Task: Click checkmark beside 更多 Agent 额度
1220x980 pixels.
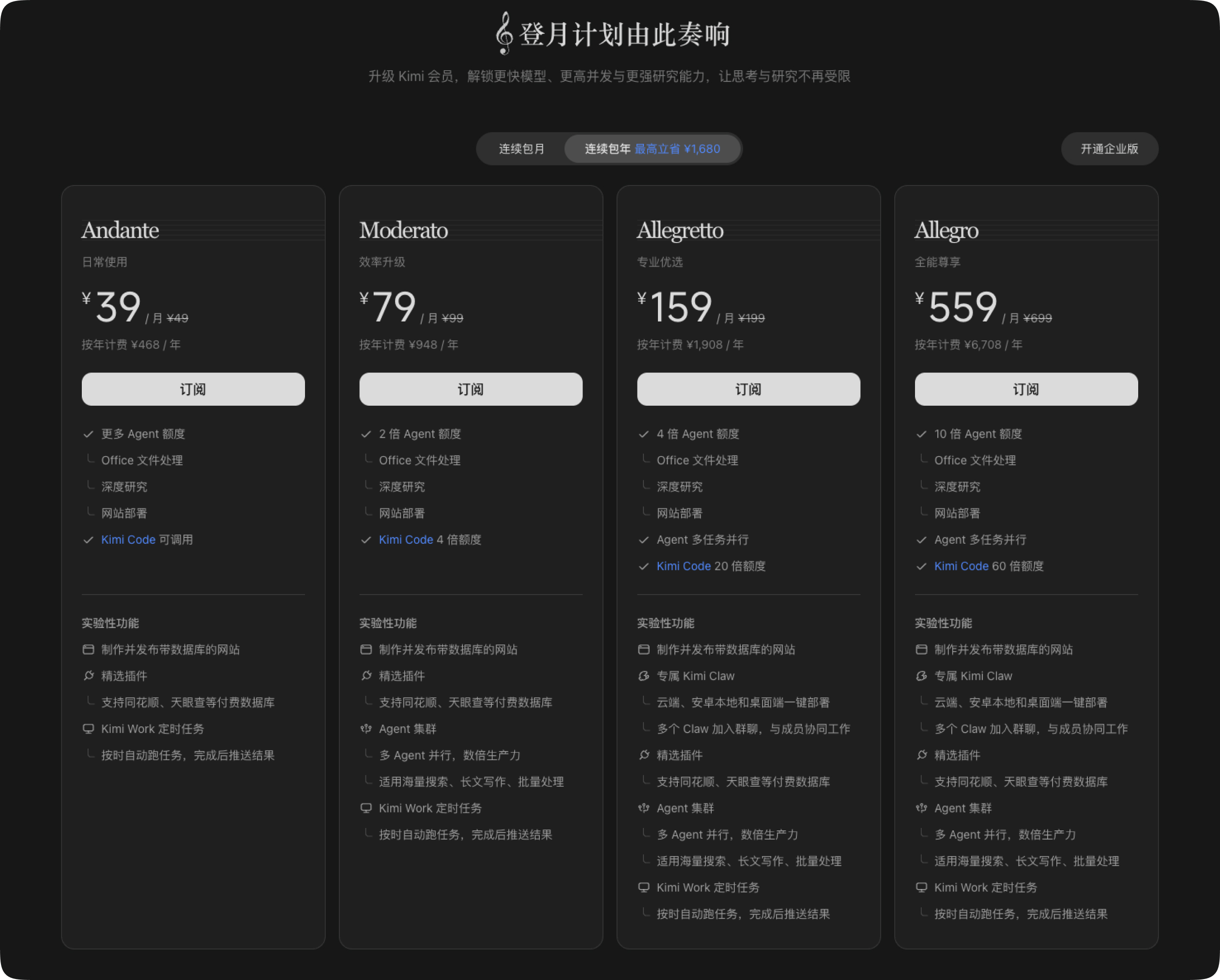Action: [88, 434]
